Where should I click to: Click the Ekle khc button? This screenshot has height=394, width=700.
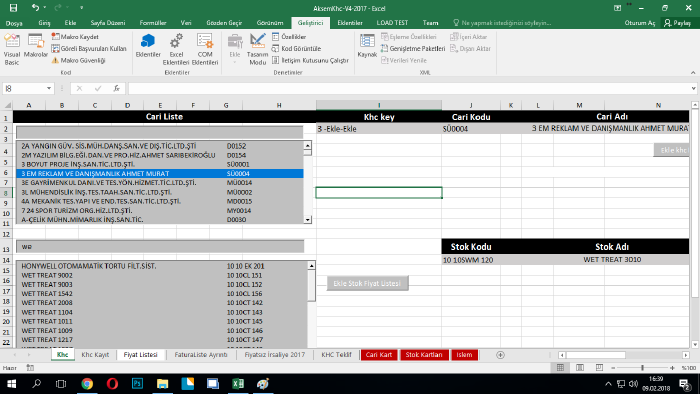[x=671, y=150]
